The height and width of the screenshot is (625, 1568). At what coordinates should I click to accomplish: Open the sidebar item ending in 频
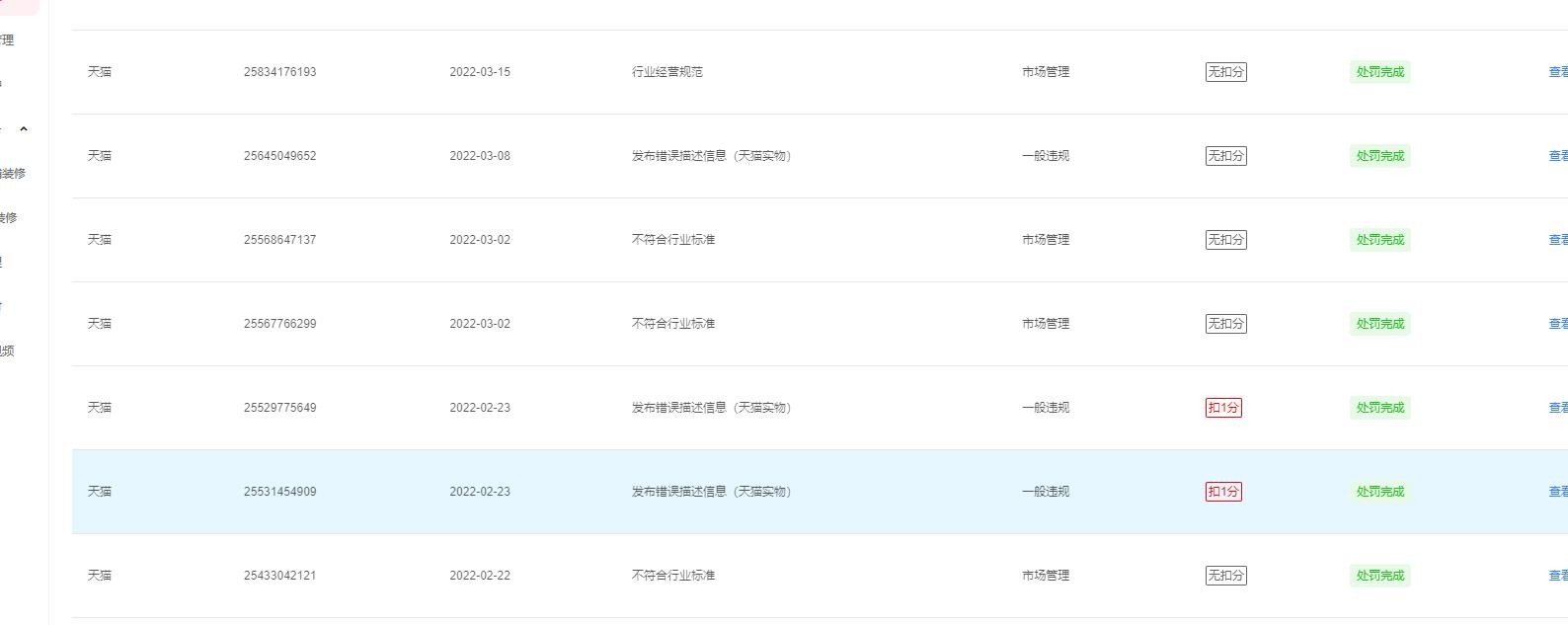coord(8,351)
